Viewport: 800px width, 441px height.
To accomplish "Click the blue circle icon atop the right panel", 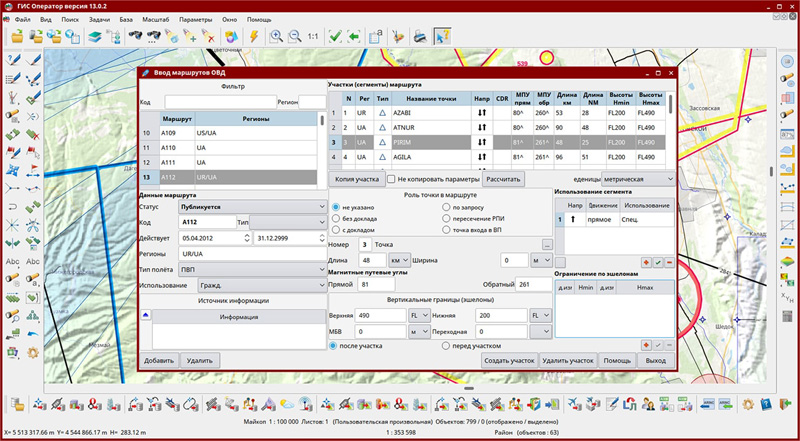I will point(787,62).
